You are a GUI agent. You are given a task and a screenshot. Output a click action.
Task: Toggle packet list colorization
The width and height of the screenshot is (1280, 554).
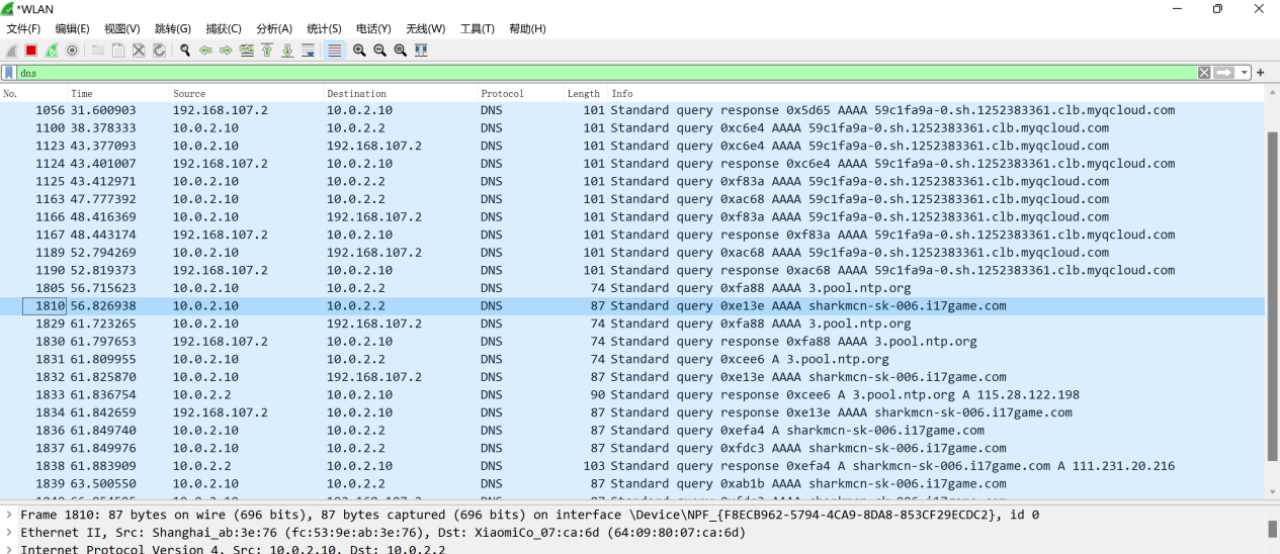pos(334,50)
